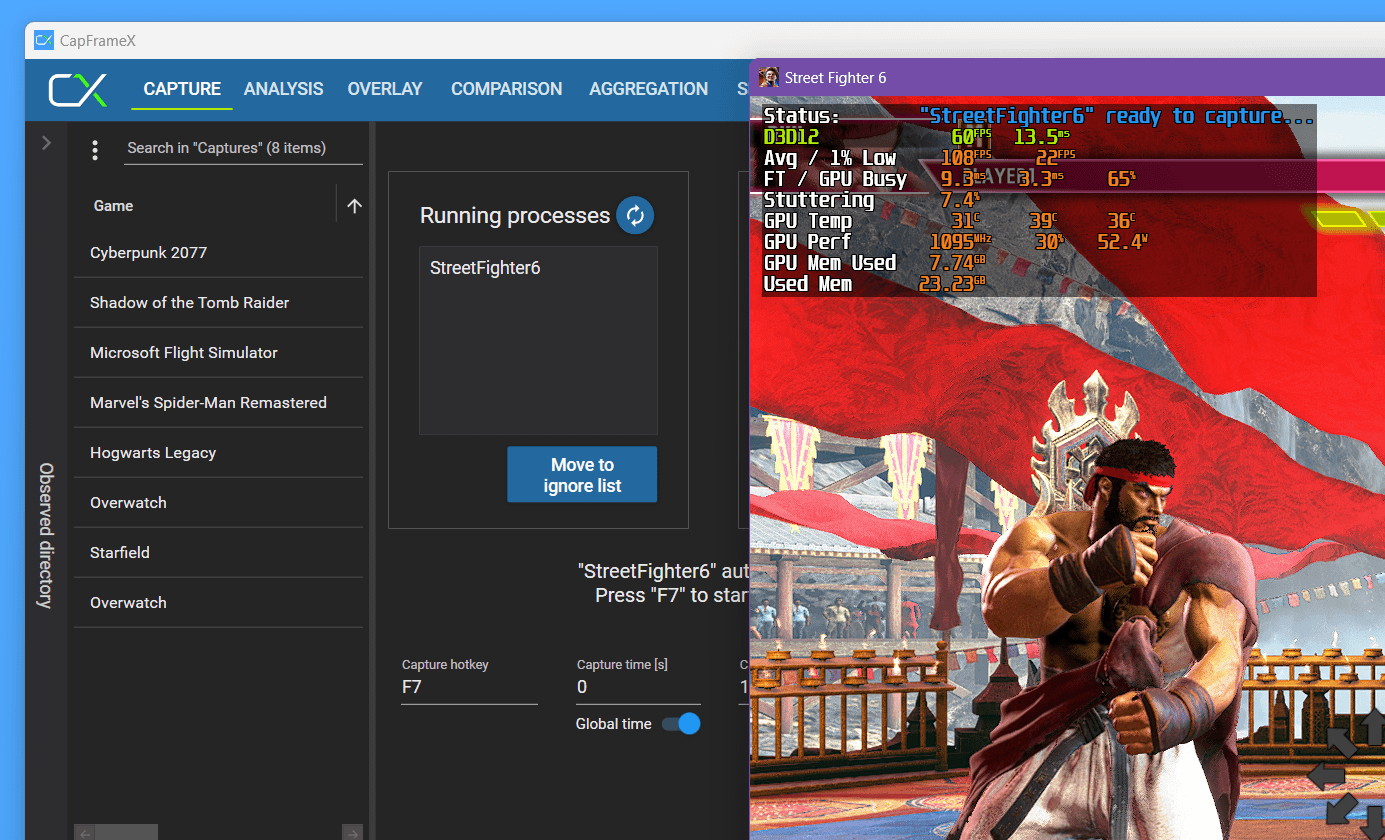Click the Capture time field
This screenshot has width=1385, height=840.
(638, 687)
